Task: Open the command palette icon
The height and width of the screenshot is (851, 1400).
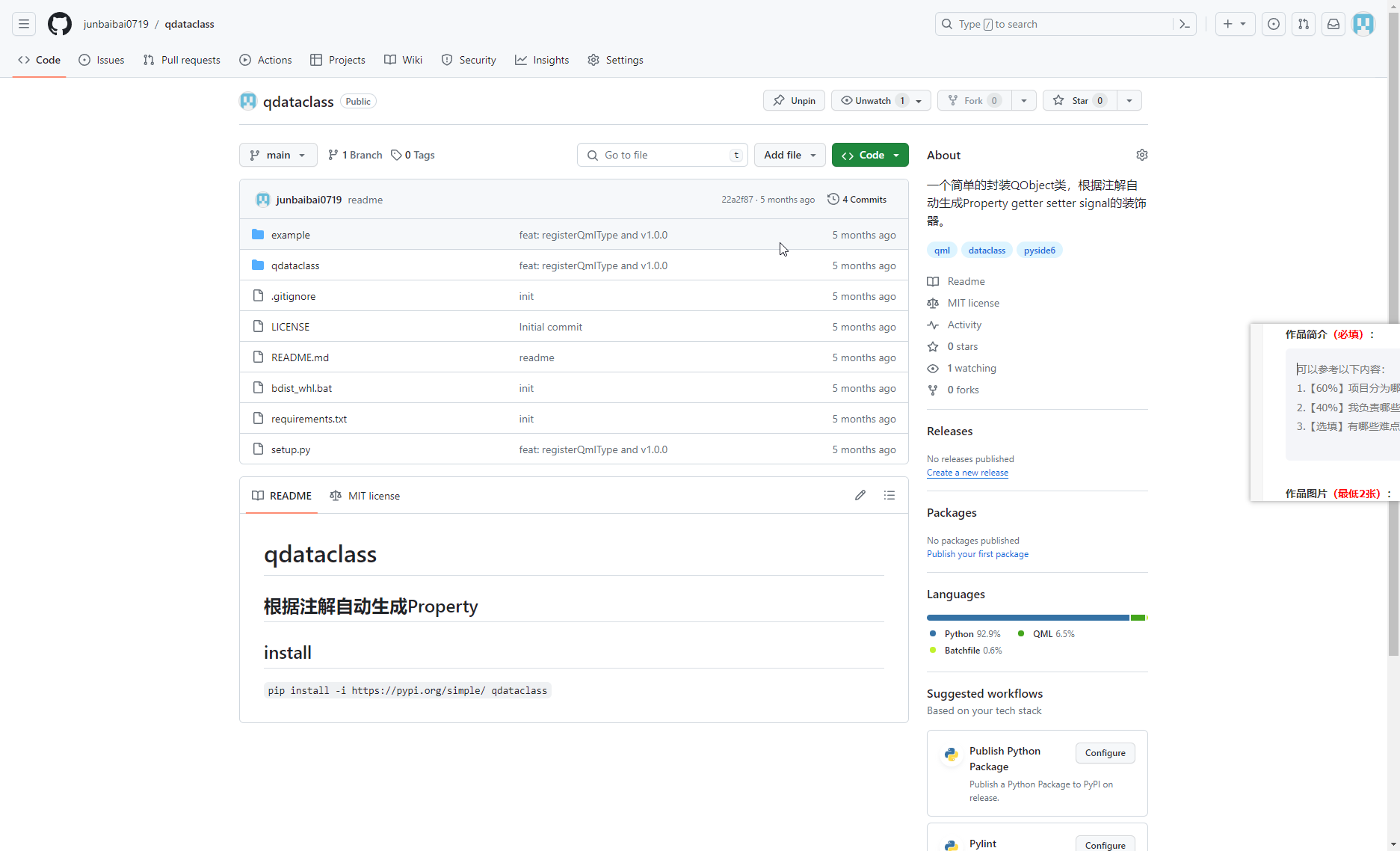Action: click(x=1185, y=24)
